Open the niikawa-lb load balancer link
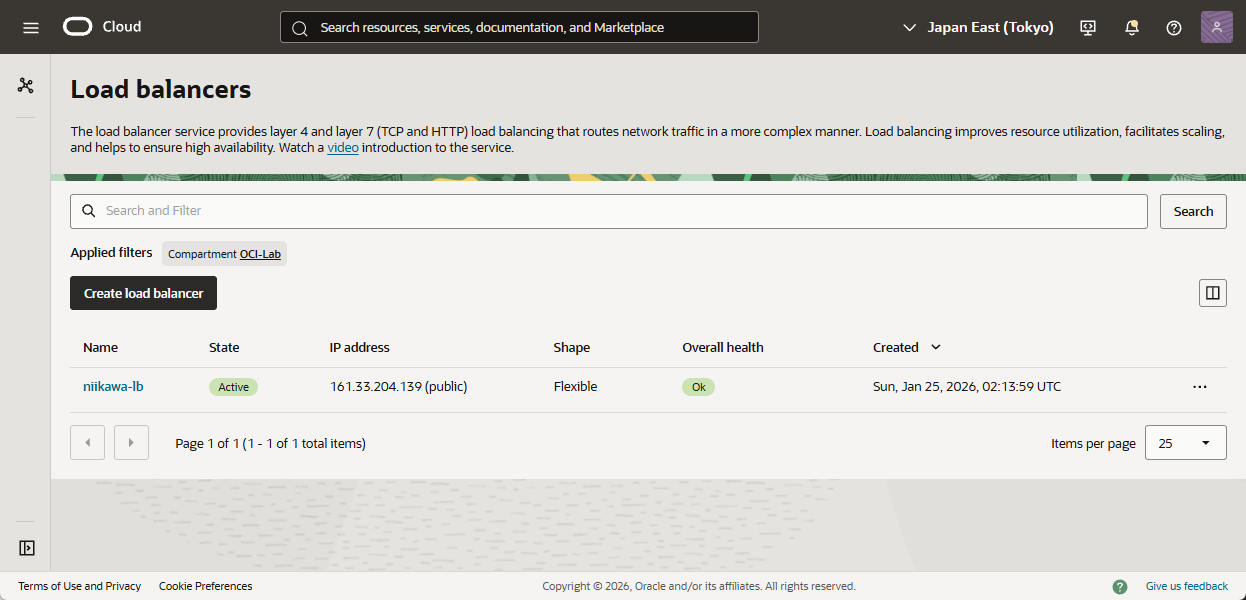The width and height of the screenshot is (1246, 600). pos(113,386)
